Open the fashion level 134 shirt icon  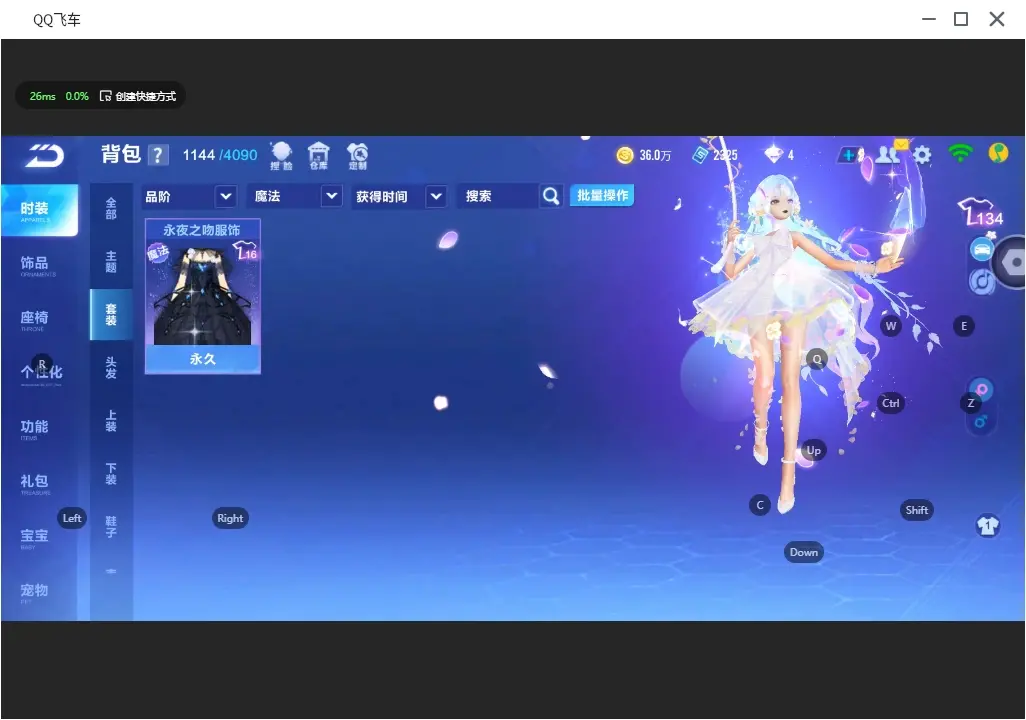[980, 211]
